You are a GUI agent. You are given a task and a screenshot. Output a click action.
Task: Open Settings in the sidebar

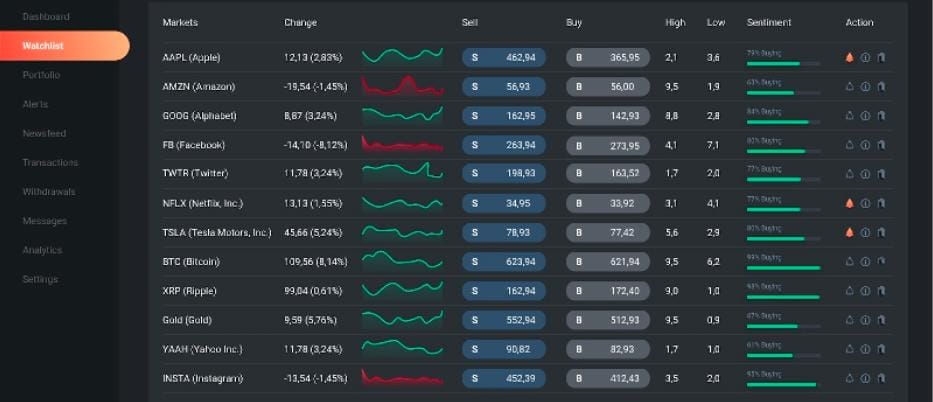(40, 279)
